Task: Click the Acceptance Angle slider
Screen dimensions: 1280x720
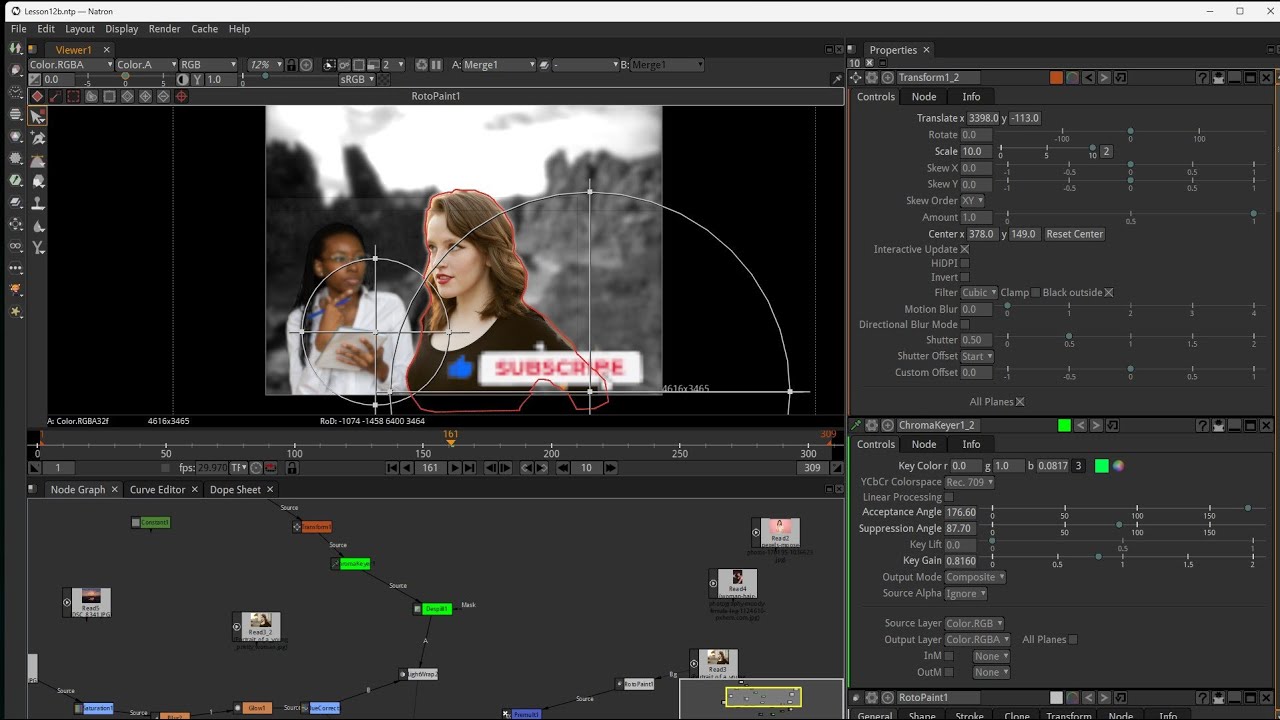Action: (x=1122, y=509)
